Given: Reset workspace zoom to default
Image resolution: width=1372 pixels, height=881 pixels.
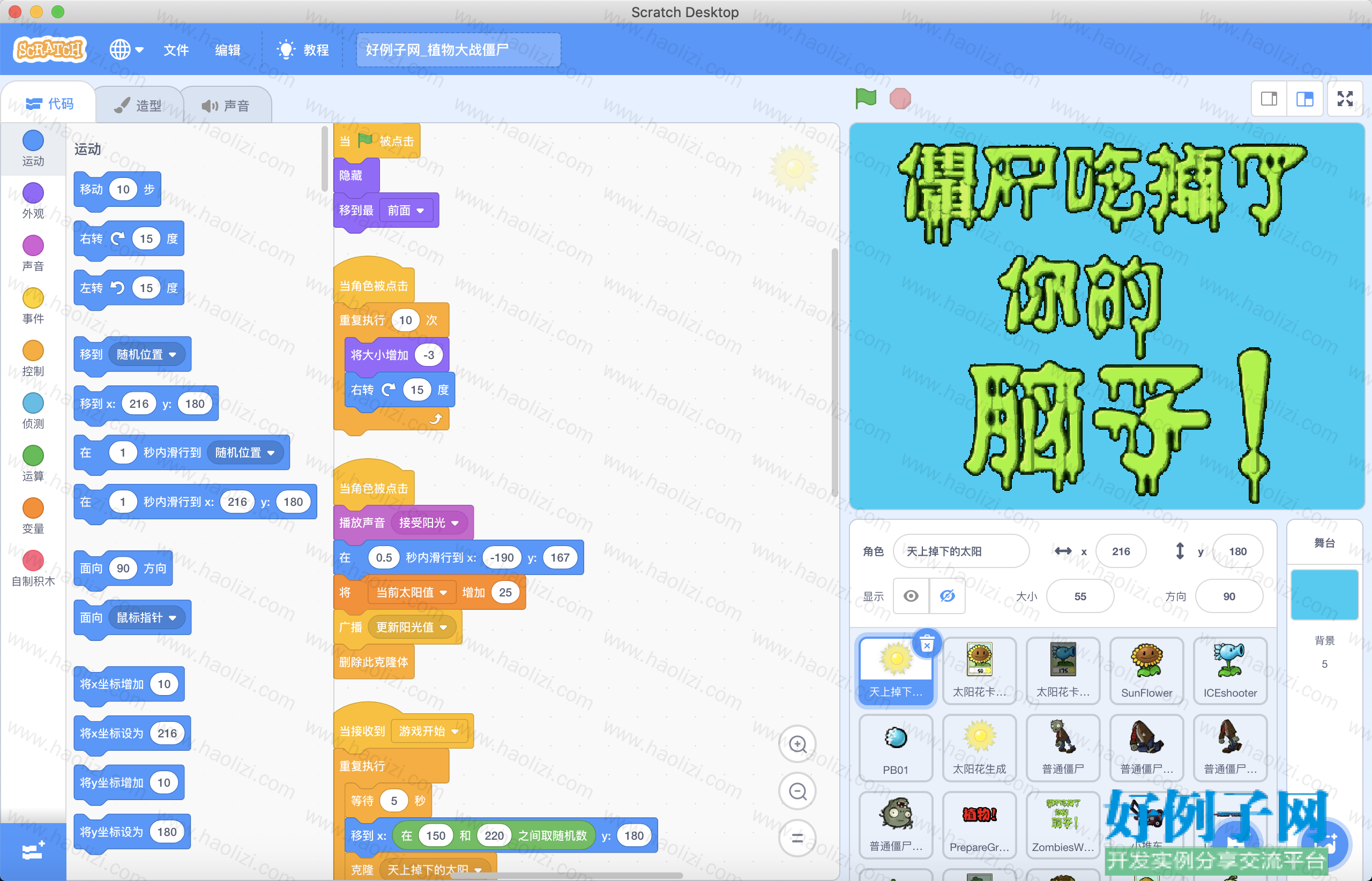Looking at the screenshot, I should [797, 838].
